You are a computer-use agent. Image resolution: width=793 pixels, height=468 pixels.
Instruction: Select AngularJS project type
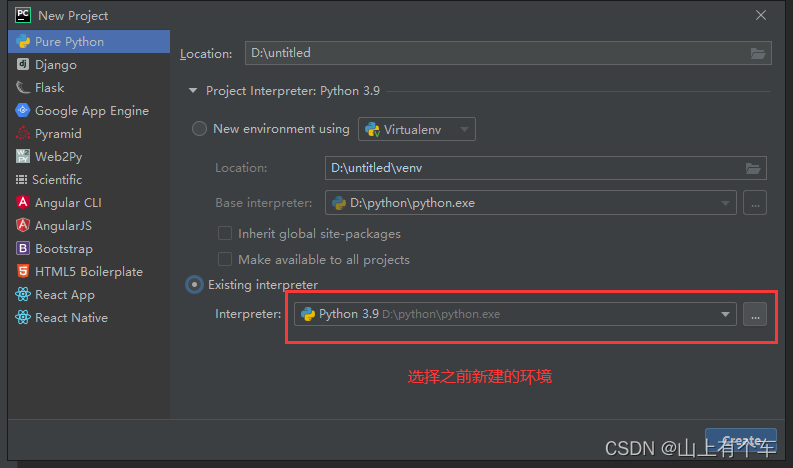click(89, 226)
